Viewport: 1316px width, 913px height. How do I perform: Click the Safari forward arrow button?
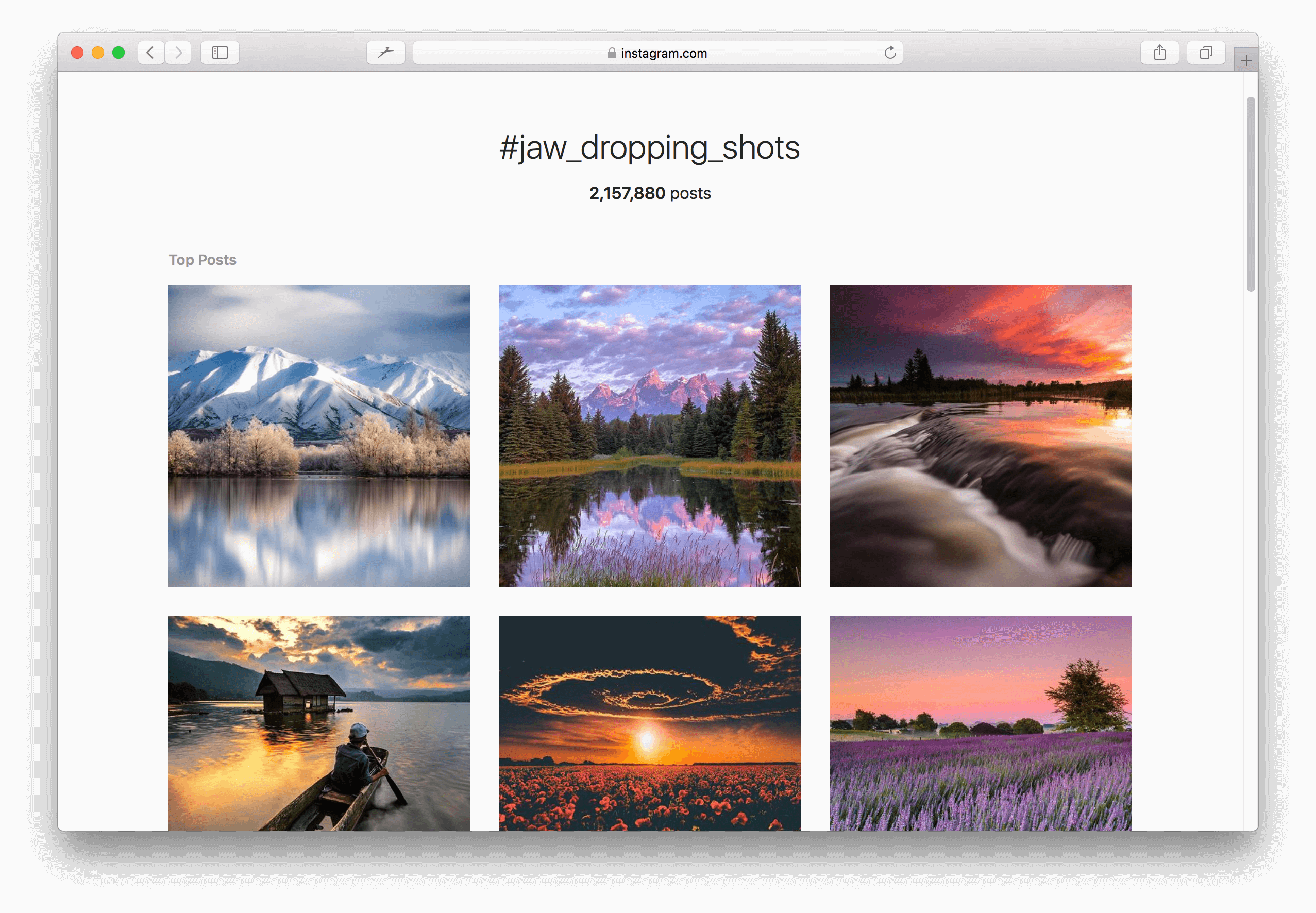tap(178, 53)
